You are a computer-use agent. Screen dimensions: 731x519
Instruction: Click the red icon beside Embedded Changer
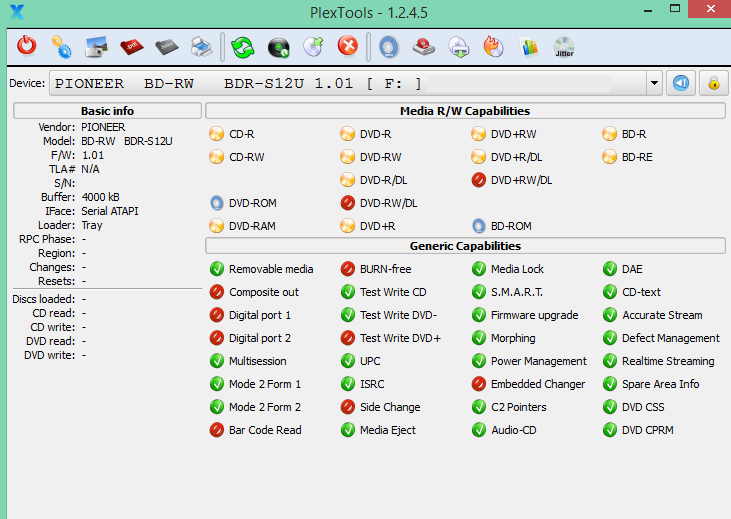coord(479,384)
